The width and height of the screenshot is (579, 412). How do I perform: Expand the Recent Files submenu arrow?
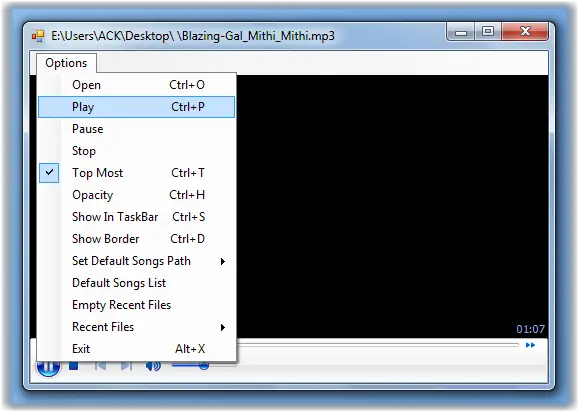tap(223, 327)
